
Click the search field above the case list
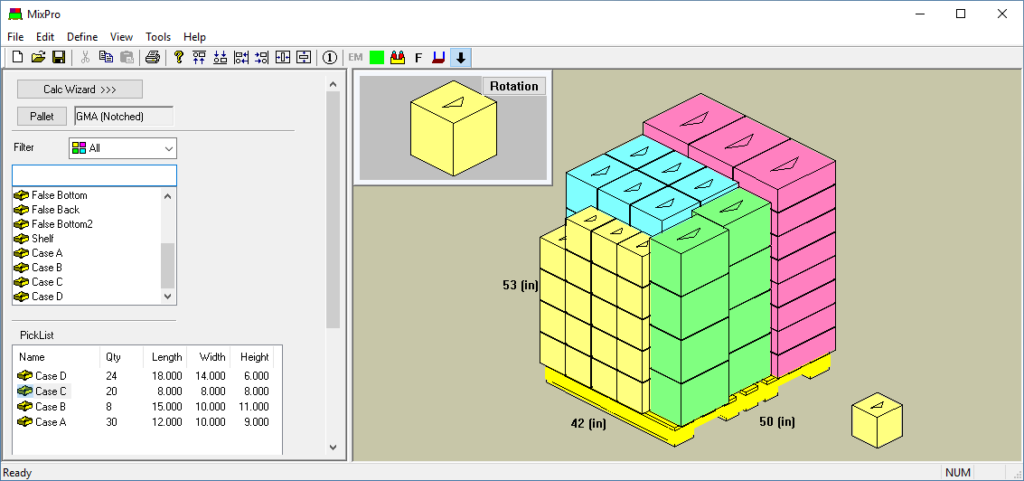point(94,175)
